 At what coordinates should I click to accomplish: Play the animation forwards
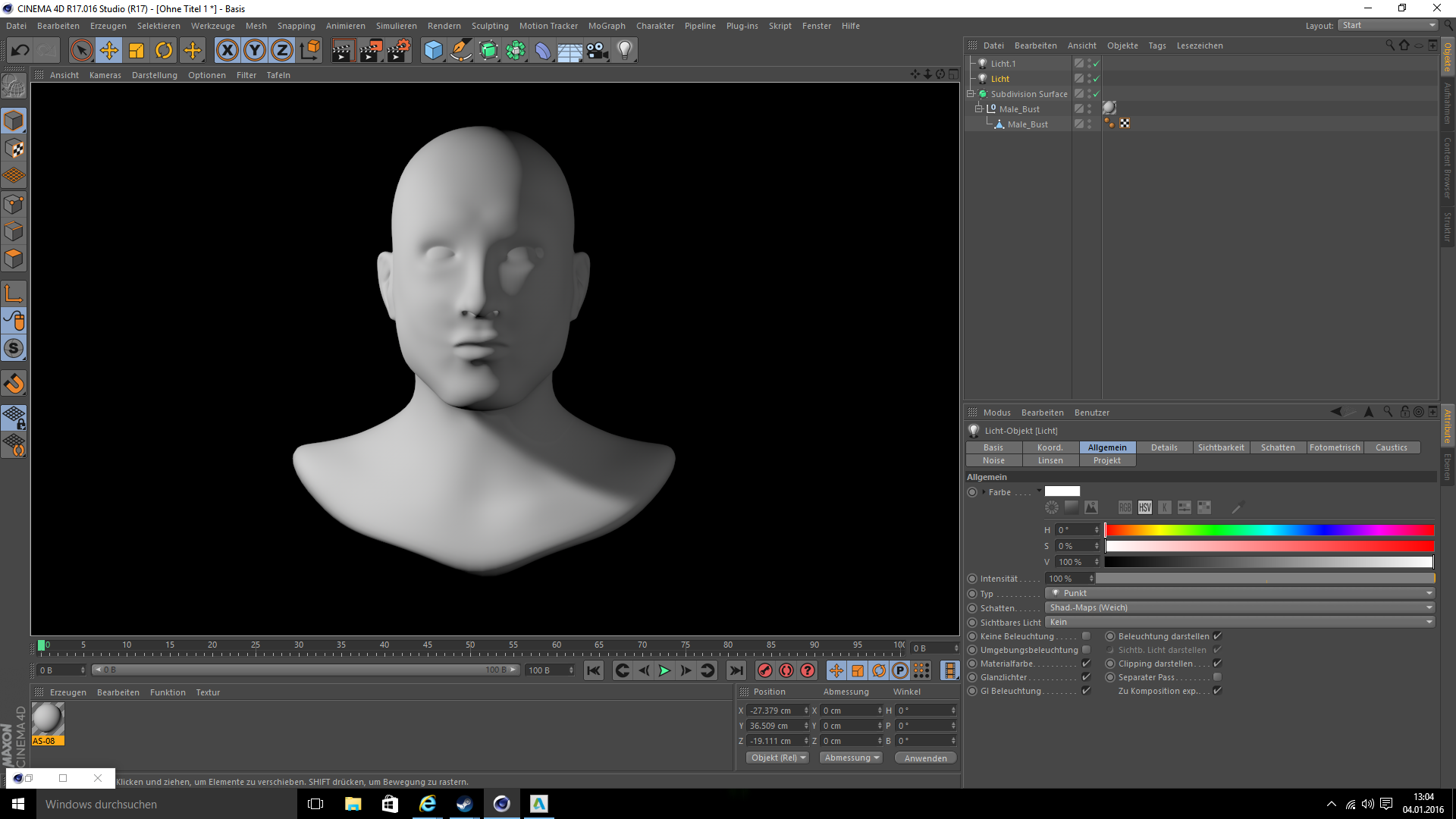pyautogui.click(x=664, y=670)
